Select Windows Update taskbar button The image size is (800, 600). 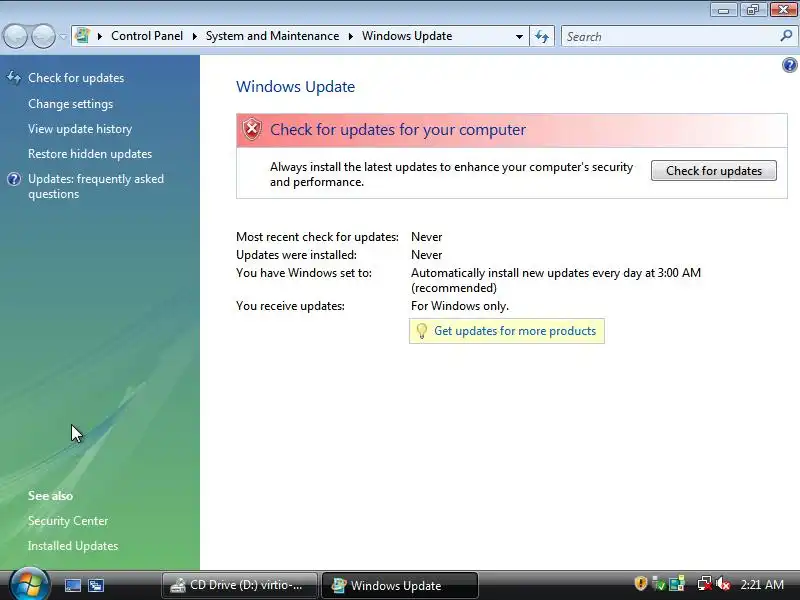pyautogui.click(x=399, y=585)
